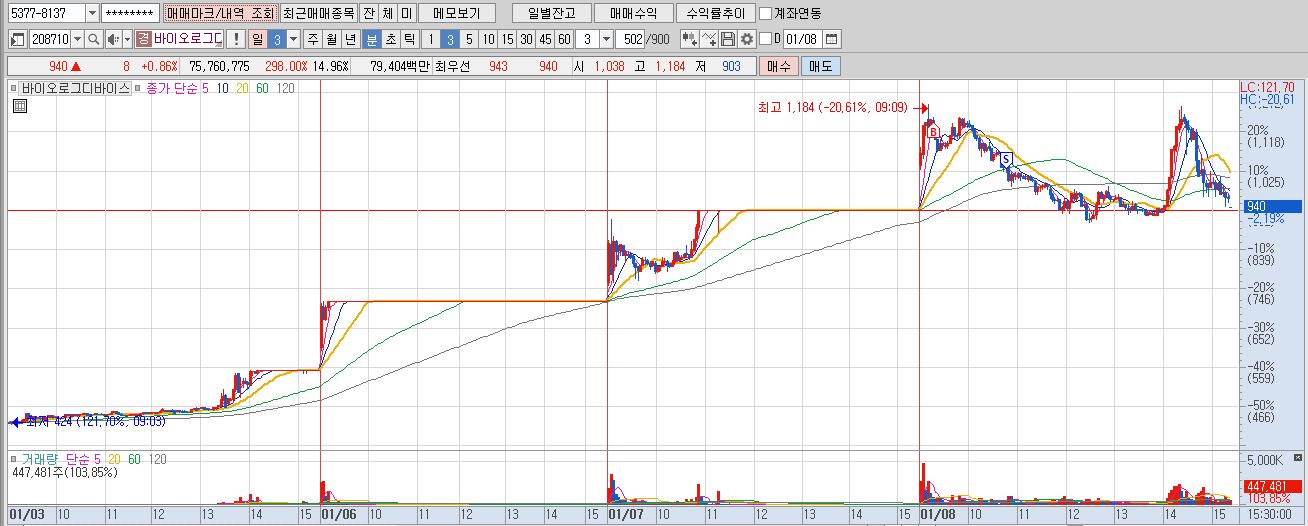
Task: Select 10 minute interval
Action: pyautogui.click(x=488, y=39)
